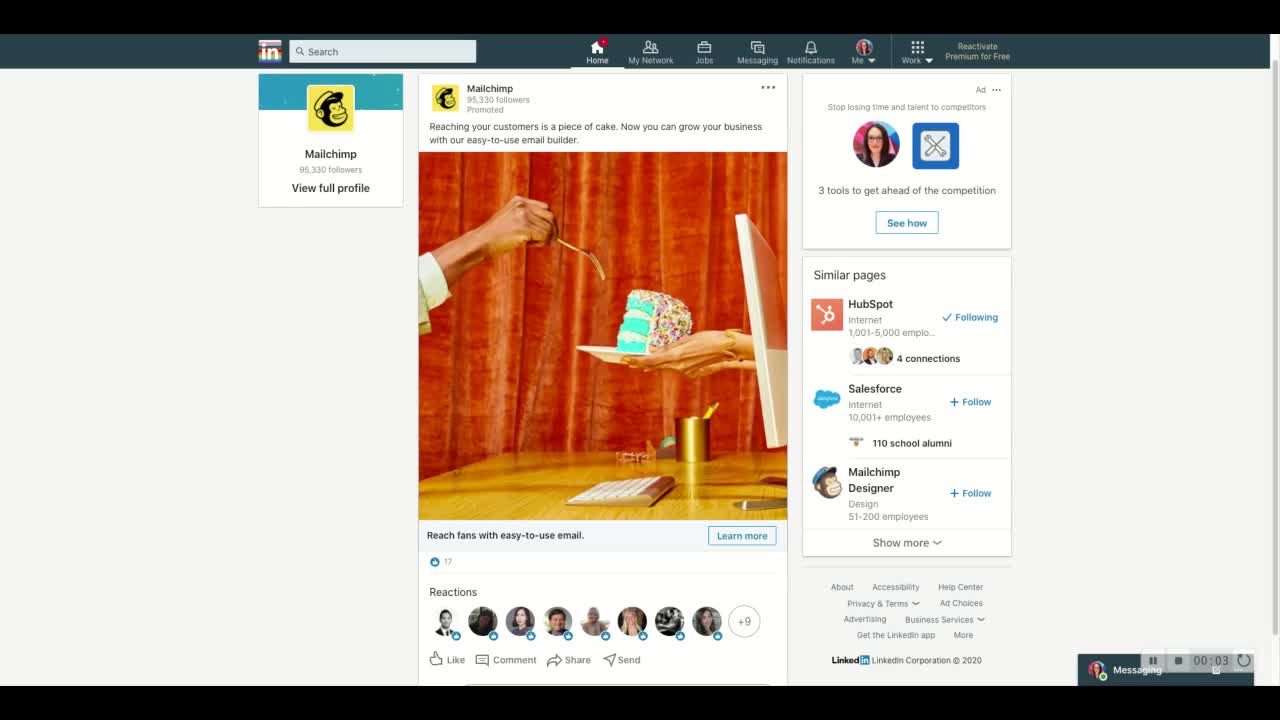
Task: Click Mailchimp logo in left profile card
Action: tap(330, 108)
